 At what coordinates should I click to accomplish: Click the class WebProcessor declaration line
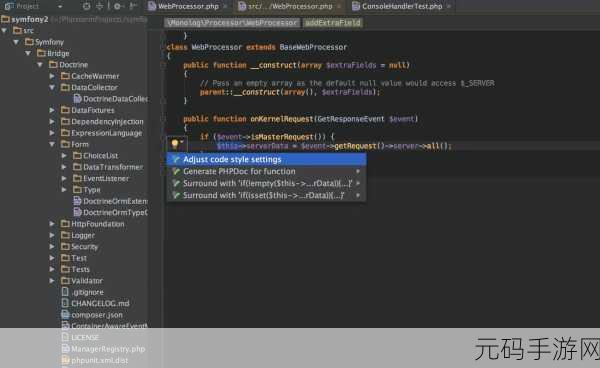click(x=257, y=47)
